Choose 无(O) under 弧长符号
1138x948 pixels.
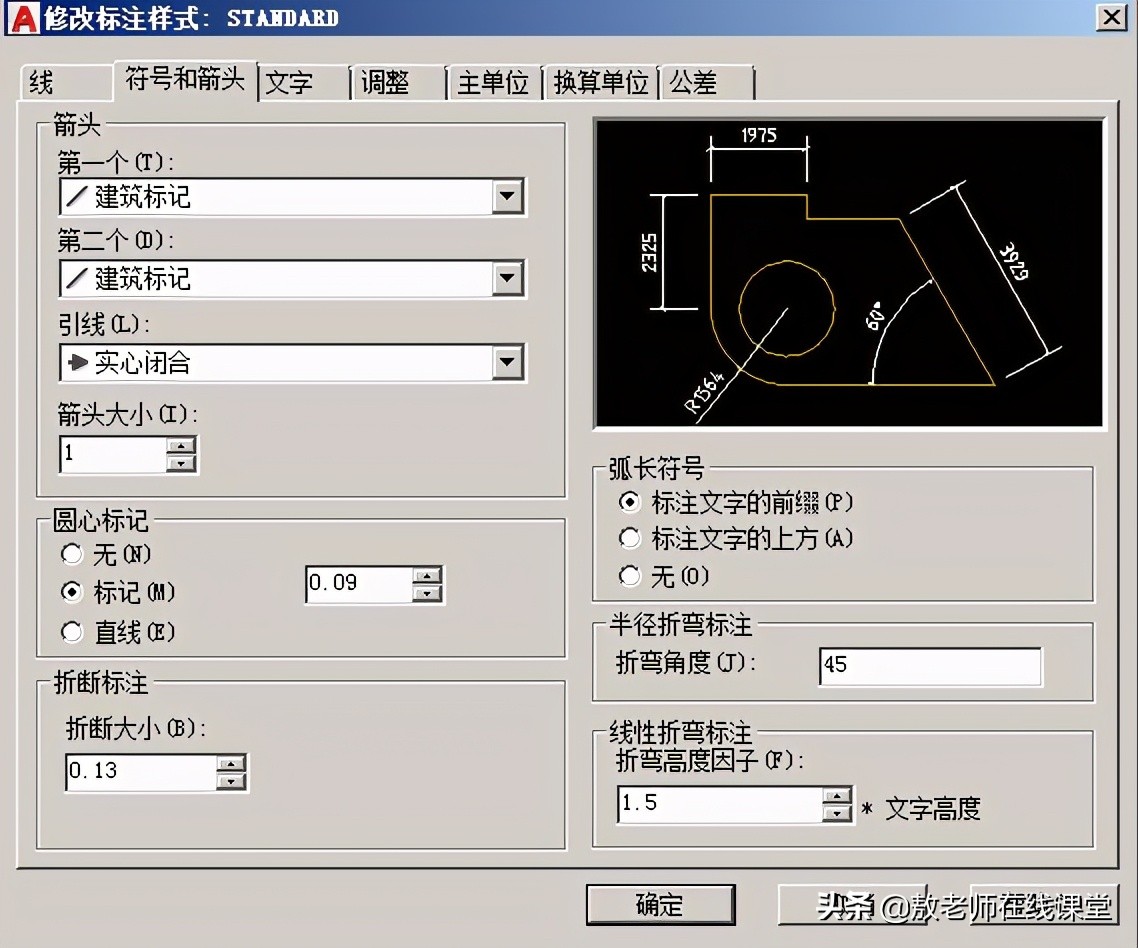click(x=630, y=575)
